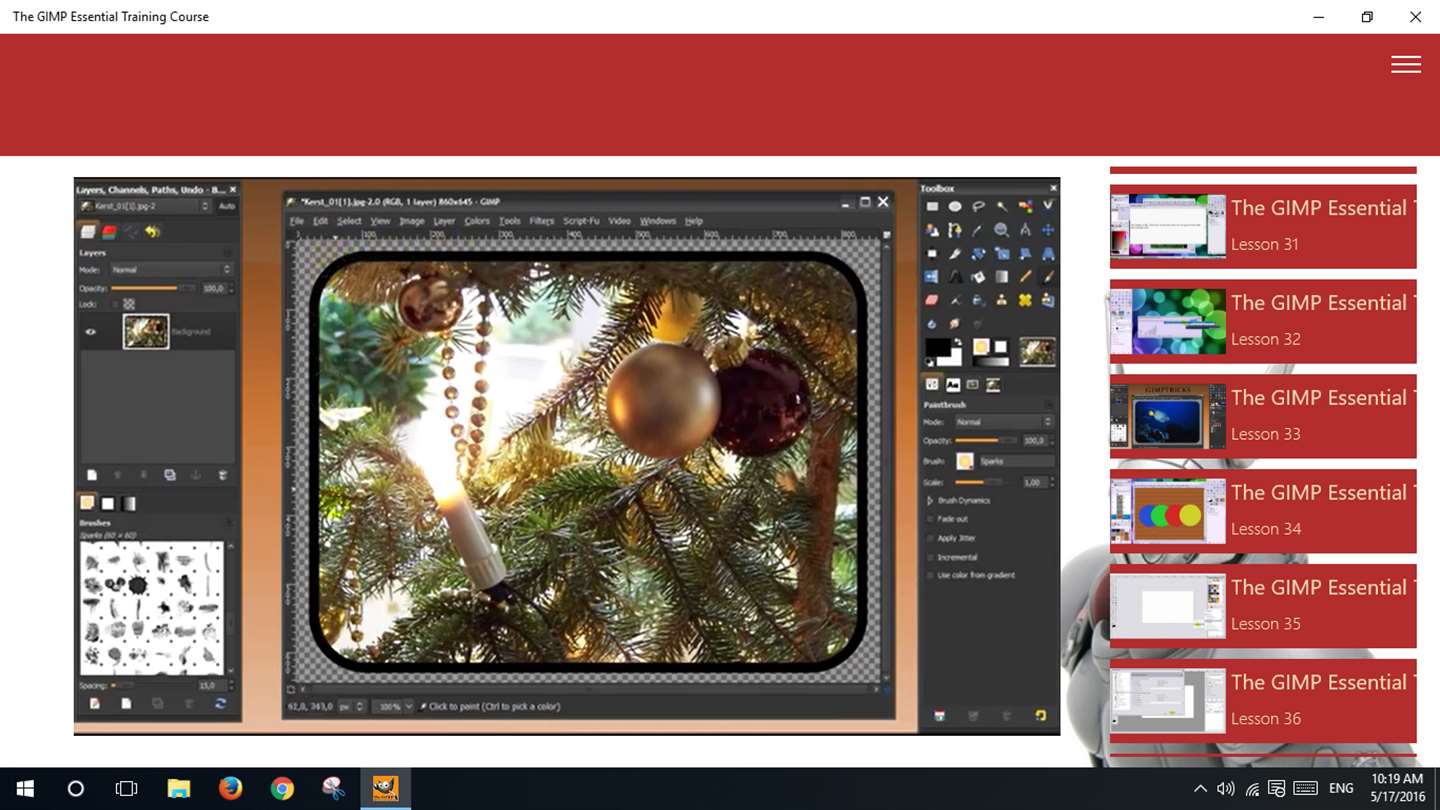Viewport: 1440px width, 810px height.
Task: Select the Pencil tool
Action: (x=1025, y=276)
